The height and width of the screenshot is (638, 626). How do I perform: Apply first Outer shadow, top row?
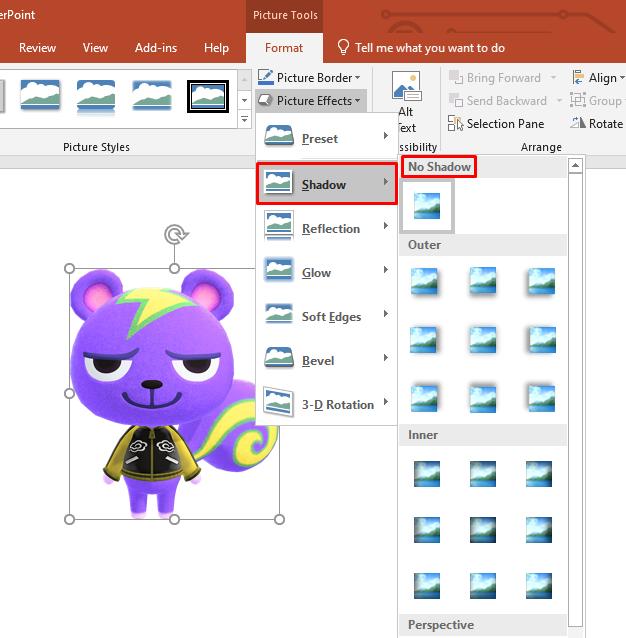click(425, 282)
